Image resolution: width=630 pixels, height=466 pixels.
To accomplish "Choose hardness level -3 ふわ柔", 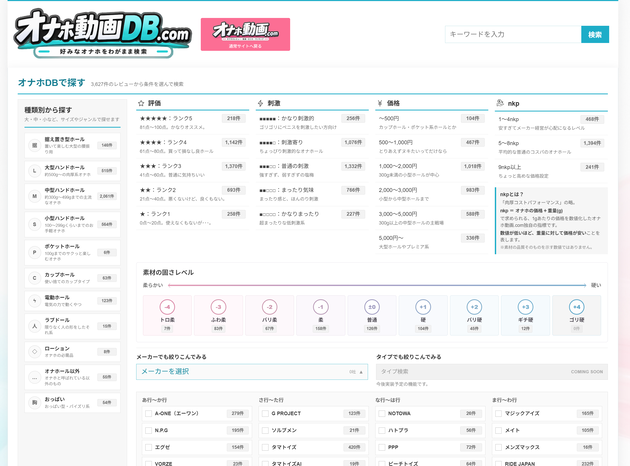I will coord(219,315).
